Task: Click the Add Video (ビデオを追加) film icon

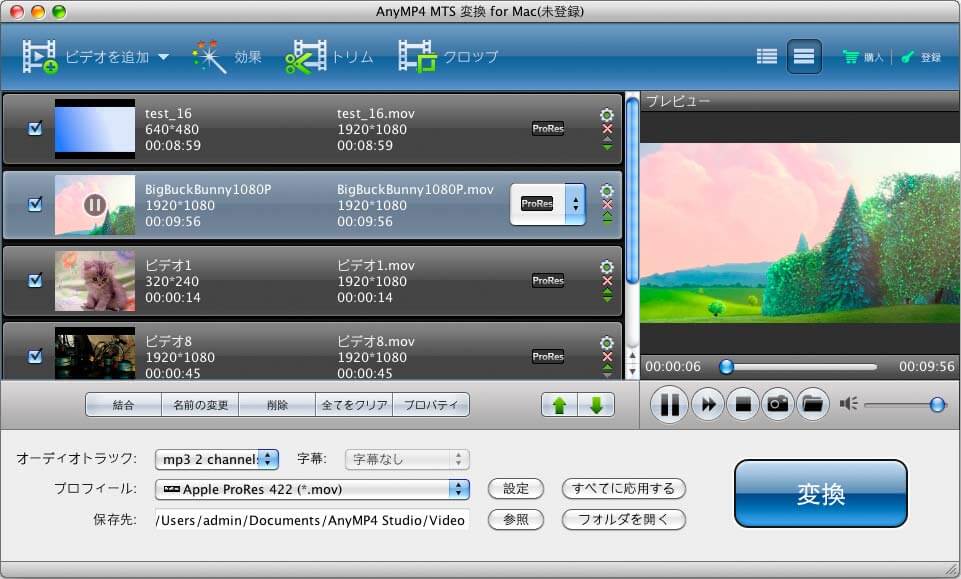Action: 40,57
